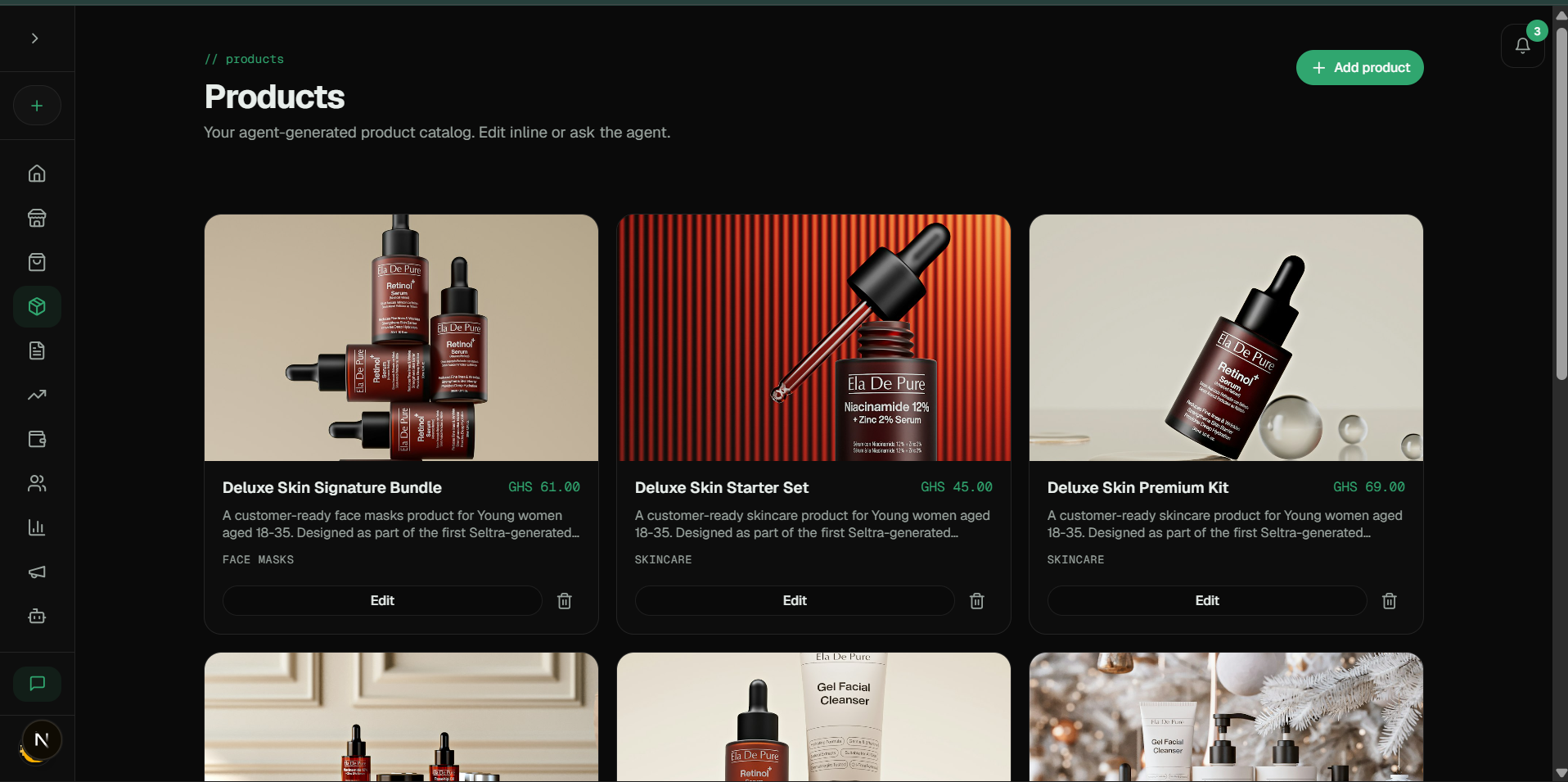Click the Signature Bundle description text

401,524
